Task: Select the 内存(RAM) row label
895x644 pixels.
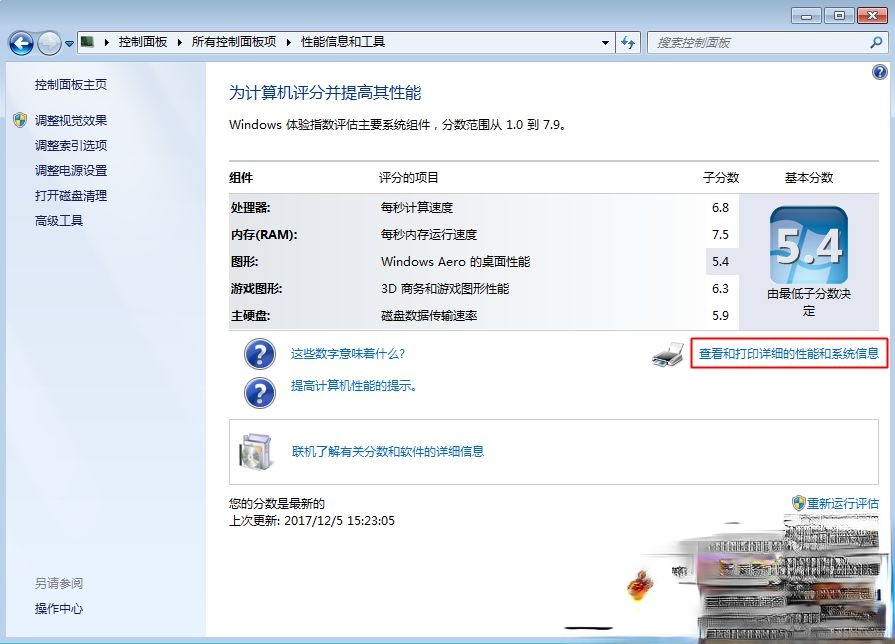Action: click(x=264, y=235)
